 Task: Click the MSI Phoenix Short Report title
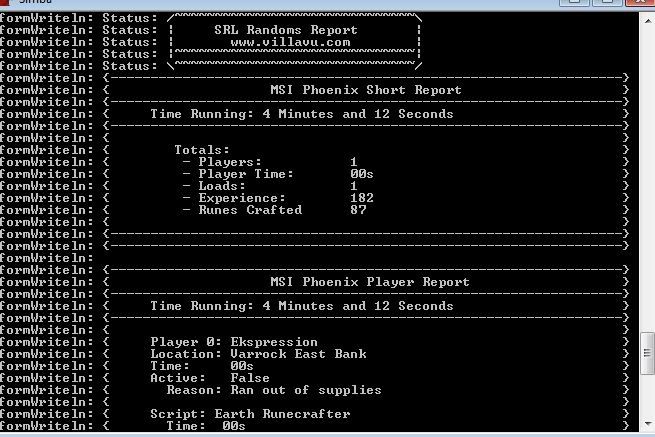(366, 90)
